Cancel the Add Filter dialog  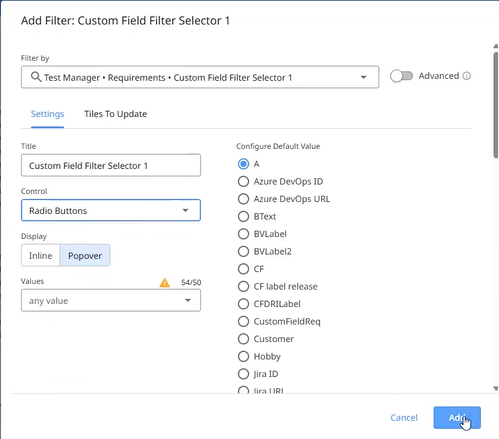[x=404, y=417]
